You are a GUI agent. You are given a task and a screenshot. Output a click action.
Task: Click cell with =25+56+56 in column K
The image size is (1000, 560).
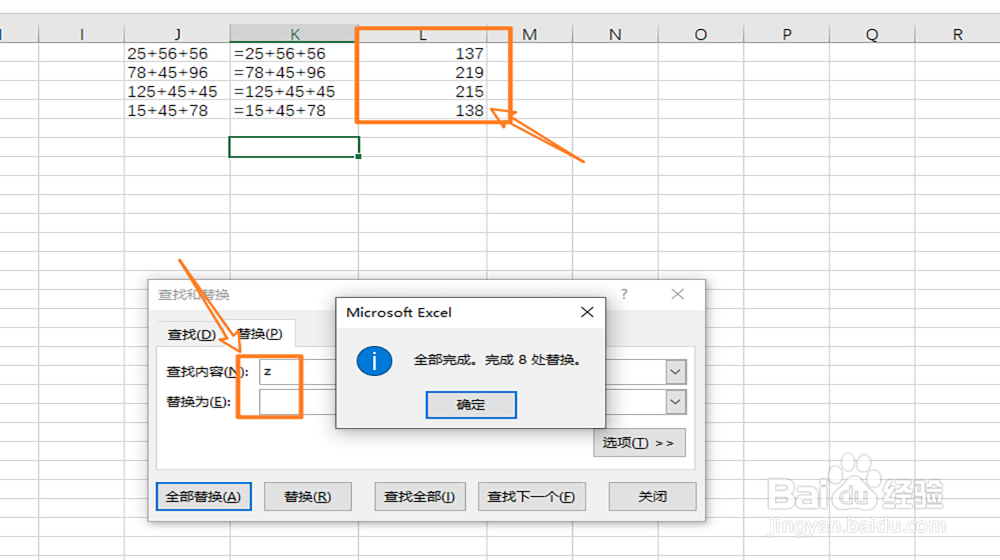pos(294,53)
